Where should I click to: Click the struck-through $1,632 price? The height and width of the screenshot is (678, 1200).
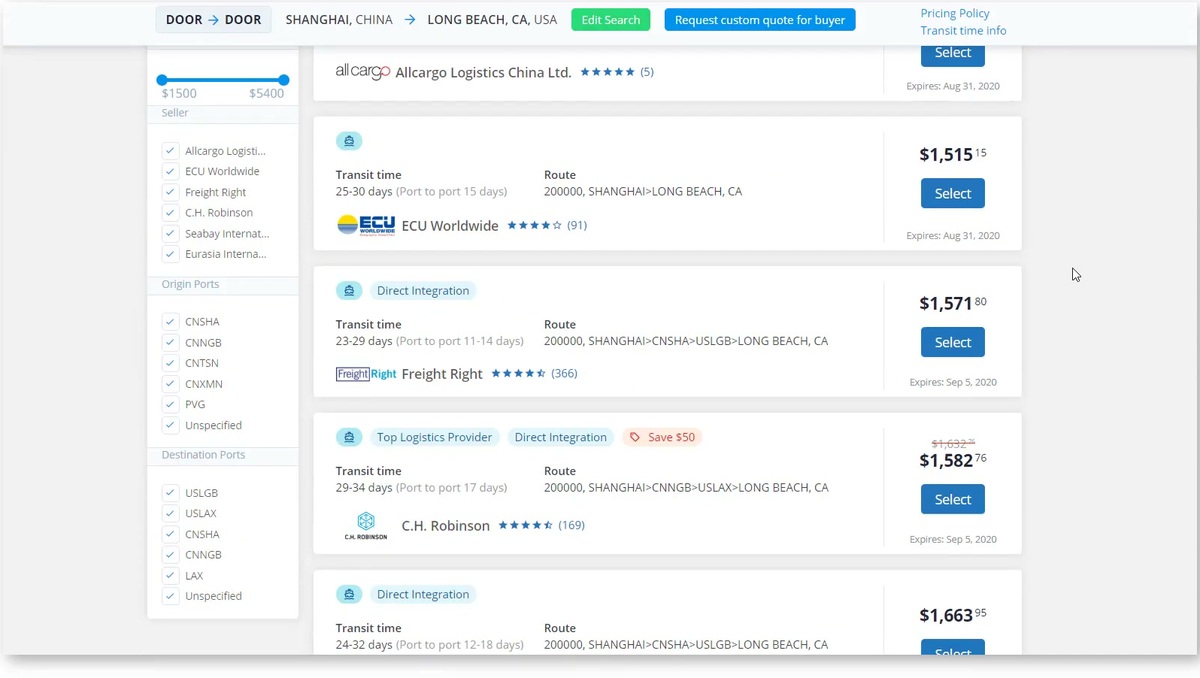953,444
